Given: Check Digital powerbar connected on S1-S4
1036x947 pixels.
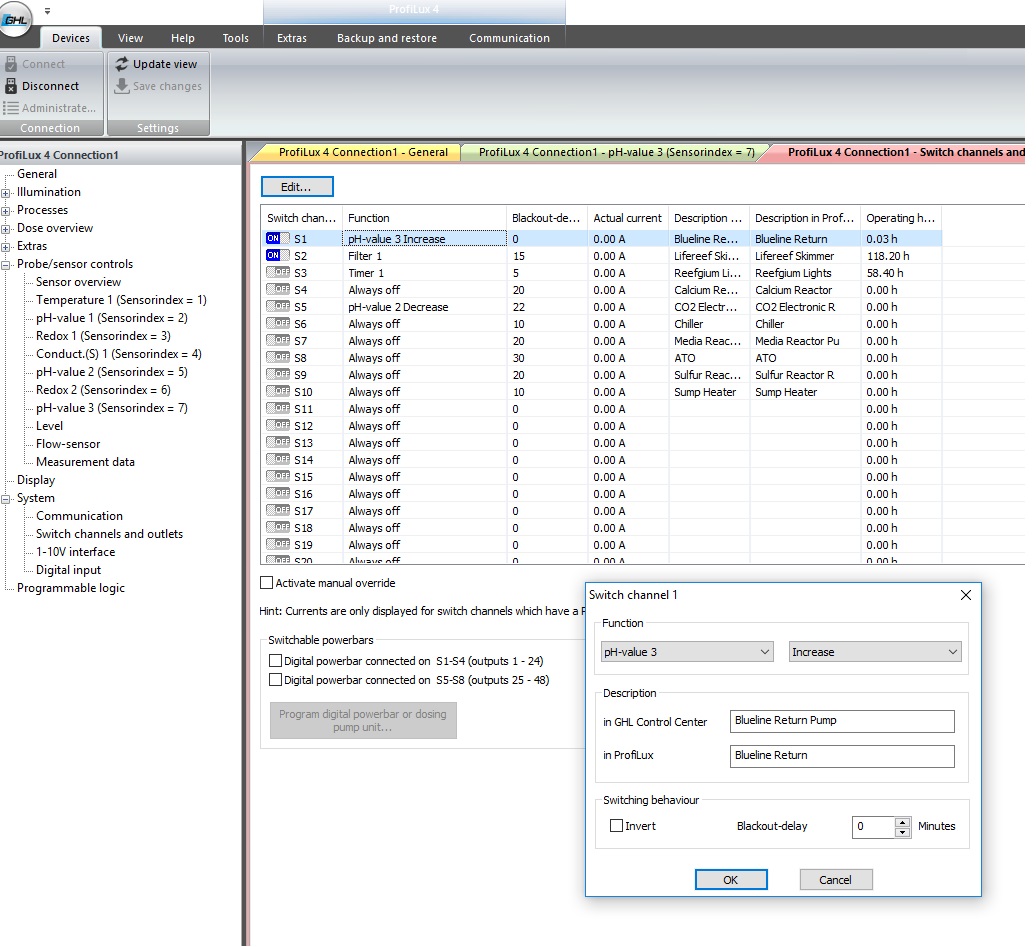Looking at the screenshot, I should tap(276, 661).
